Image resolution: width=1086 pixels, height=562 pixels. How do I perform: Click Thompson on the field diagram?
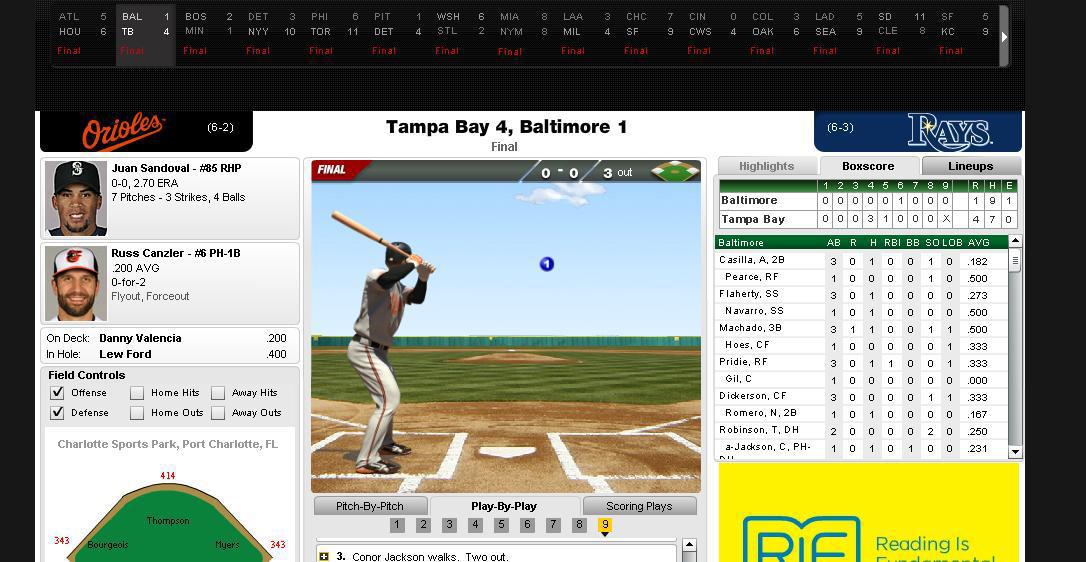coord(168,520)
